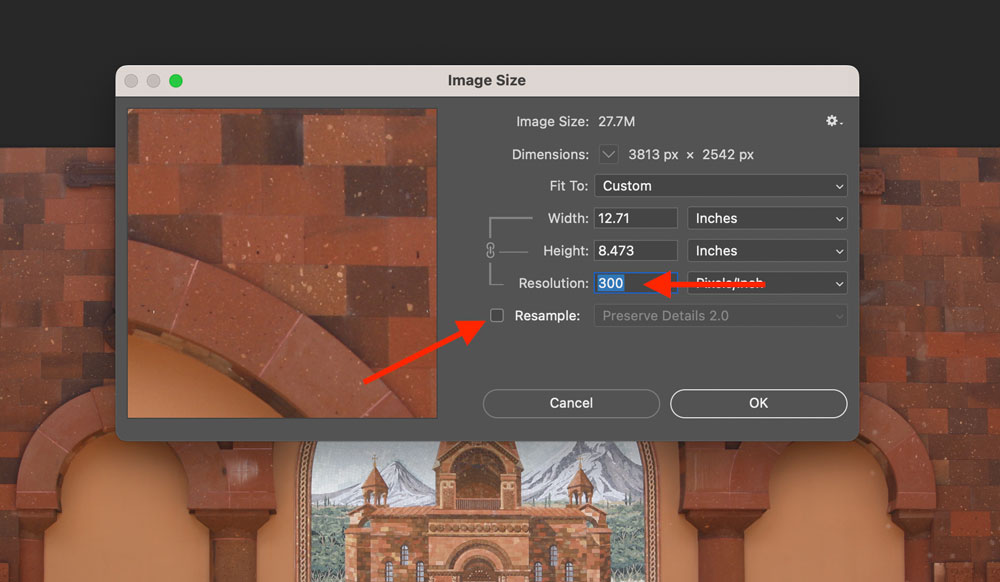This screenshot has height=582, width=1000.
Task: Click the Resolution field showing 300
Action: pyautogui.click(x=636, y=283)
